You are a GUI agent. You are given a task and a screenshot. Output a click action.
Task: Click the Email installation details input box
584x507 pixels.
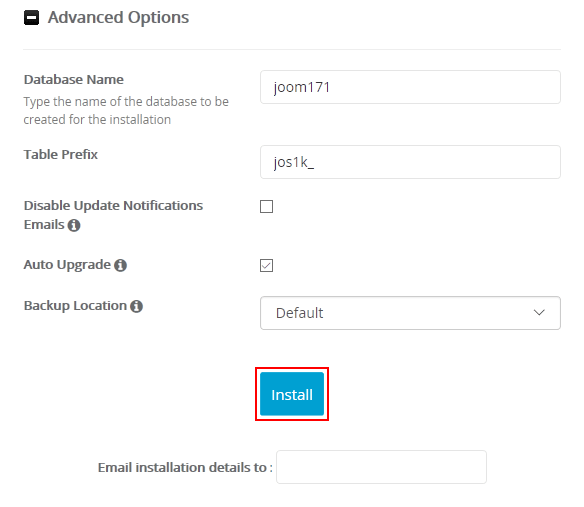coord(381,467)
